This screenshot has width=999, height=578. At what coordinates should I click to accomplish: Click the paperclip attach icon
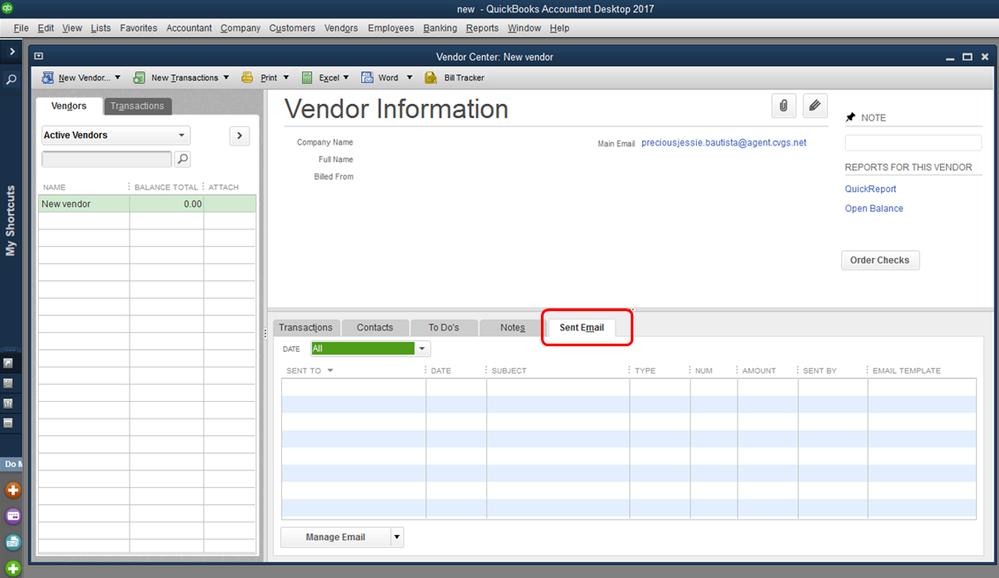coord(784,106)
